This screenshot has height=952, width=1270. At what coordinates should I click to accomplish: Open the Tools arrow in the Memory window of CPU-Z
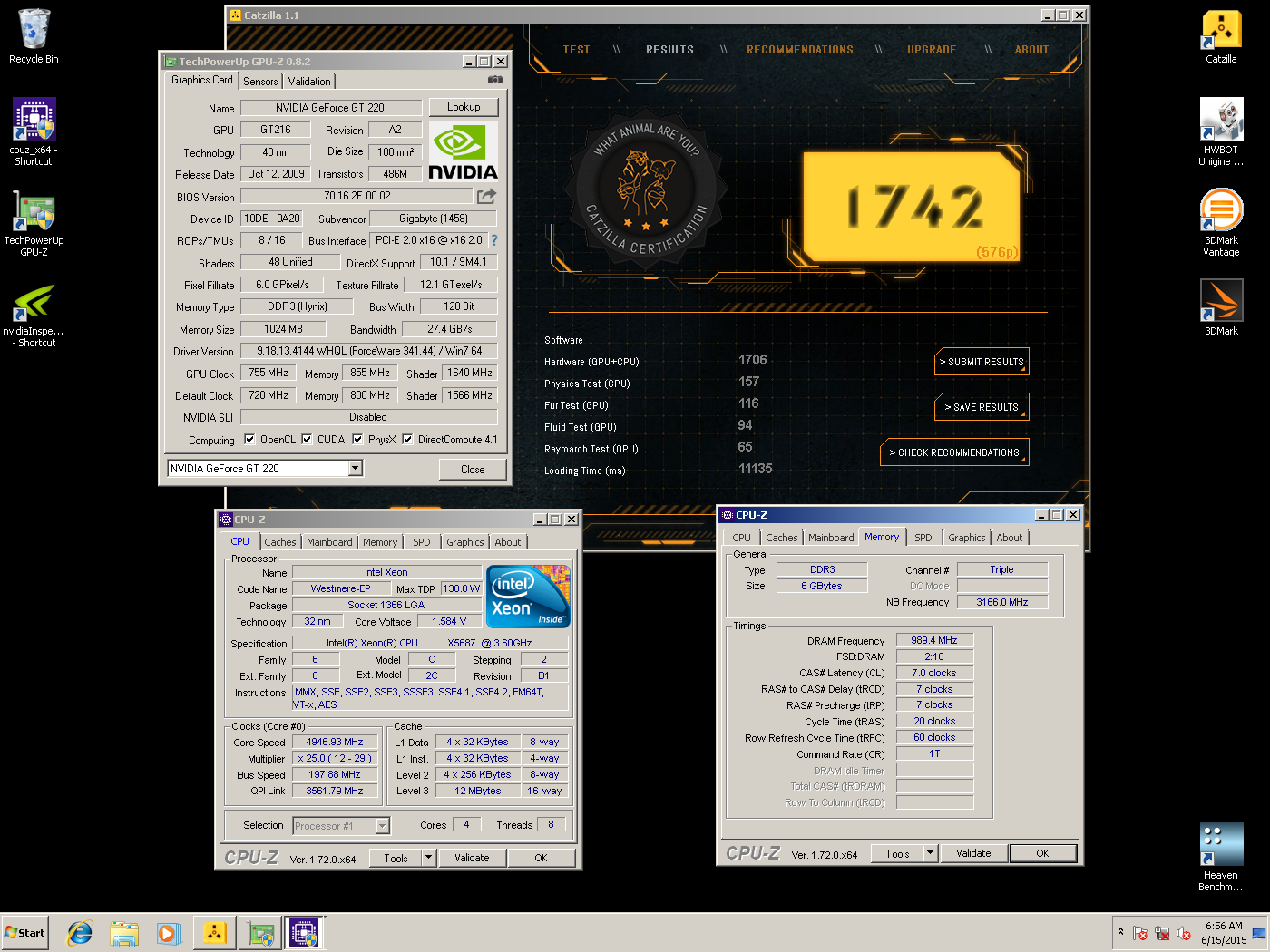tap(930, 852)
